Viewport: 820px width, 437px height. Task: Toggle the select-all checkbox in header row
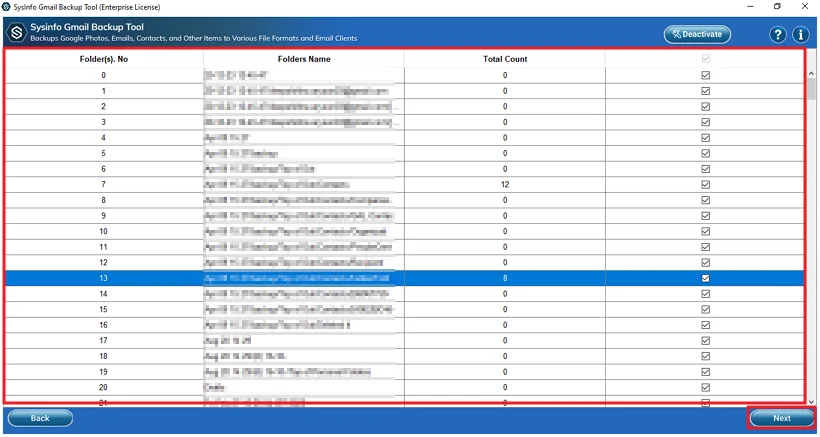[705, 59]
